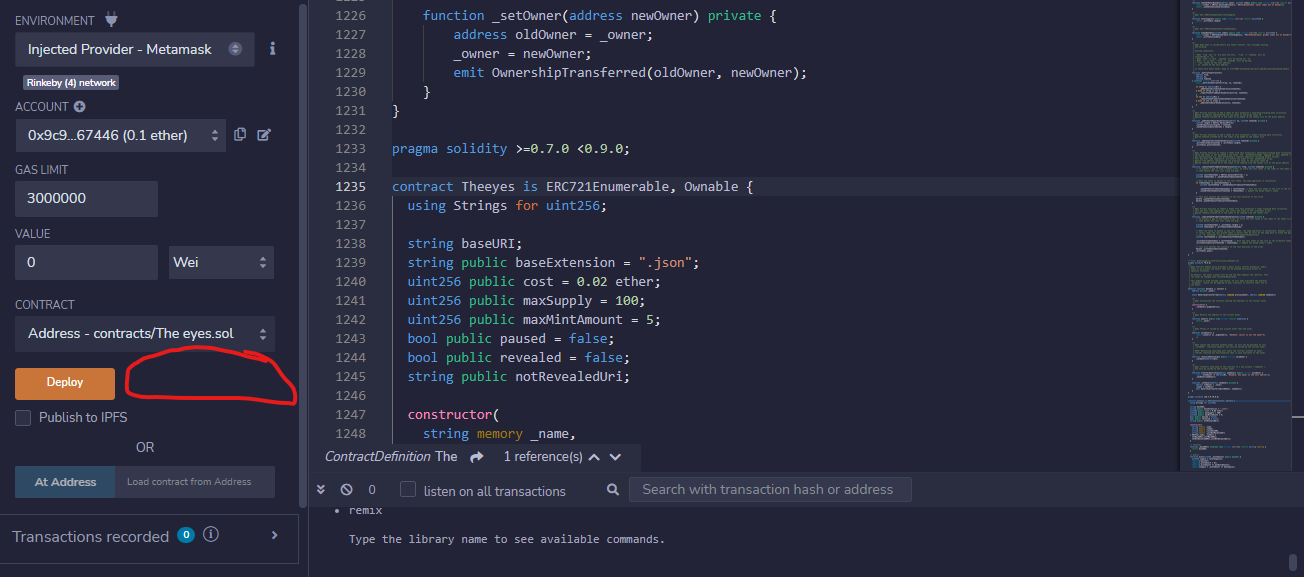The width and height of the screenshot is (1304, 577).
Task: Focus the transaction hash search field
Action: pos(770,489)
